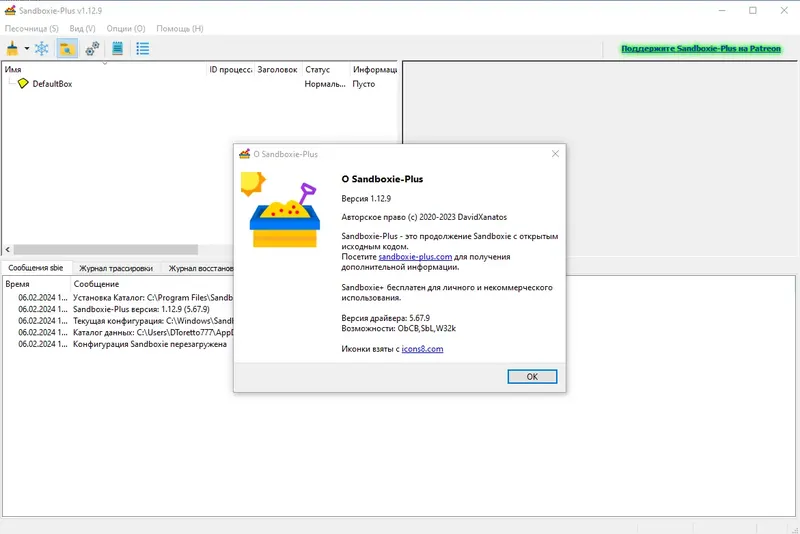Viewport: 800px width, 534px height.
Task: Click the bulleted list toolbar icon
Action: pyautogui.click(x=143, y=48)
